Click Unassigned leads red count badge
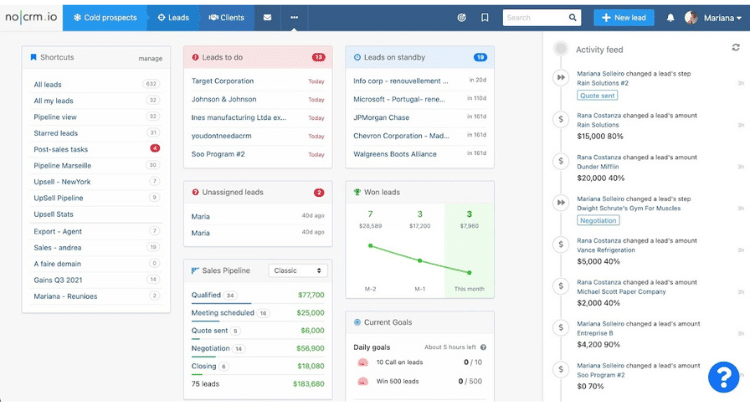 [319, 193]
